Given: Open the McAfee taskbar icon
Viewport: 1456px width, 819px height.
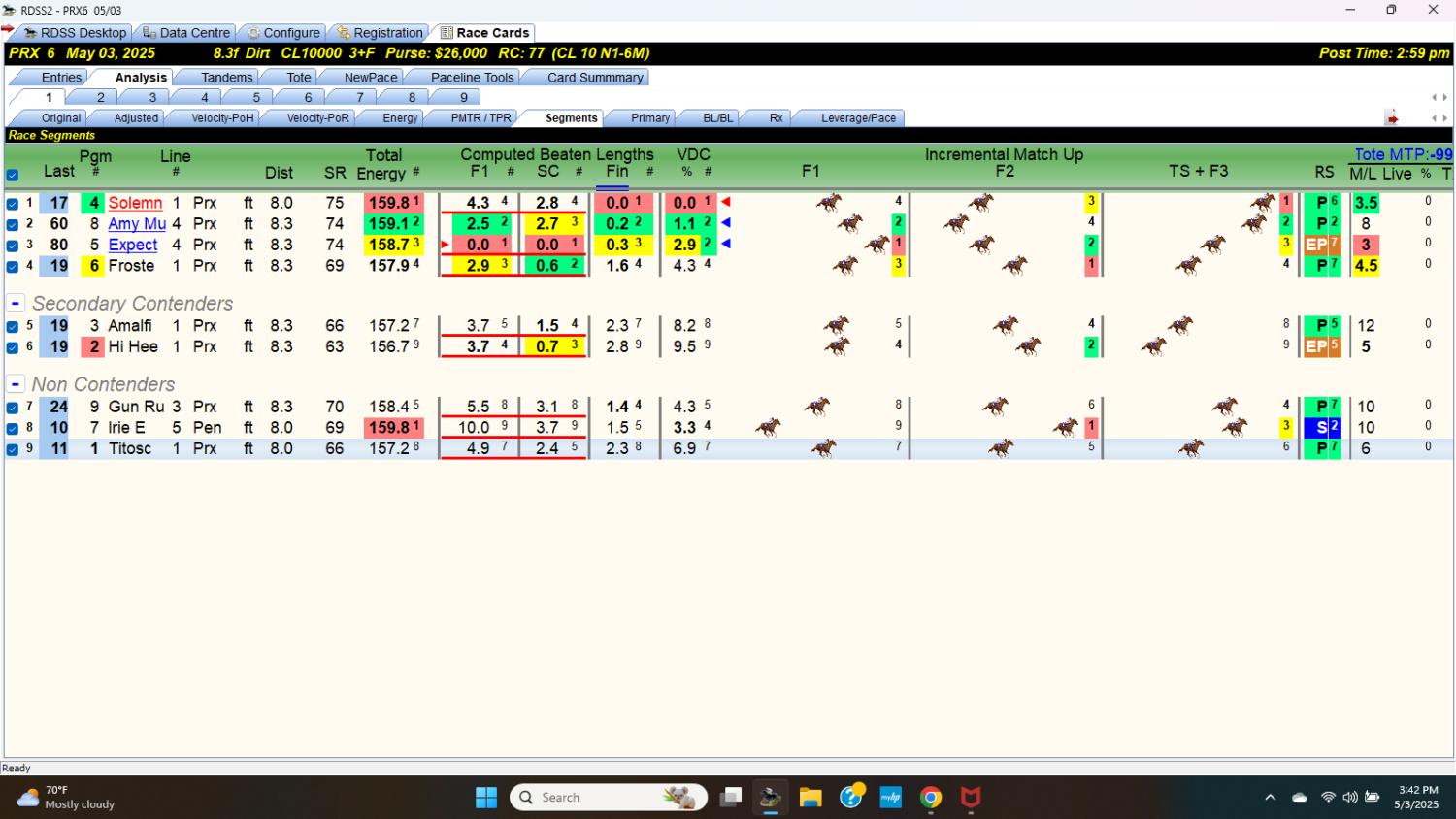Looking at the screenshot, I should tap(971, 798).
